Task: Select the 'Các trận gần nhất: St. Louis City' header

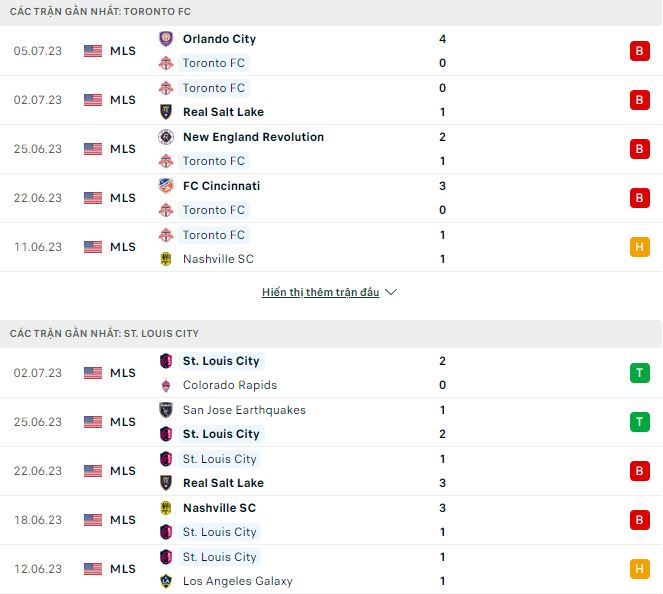Action: click(x=105, y=332)
